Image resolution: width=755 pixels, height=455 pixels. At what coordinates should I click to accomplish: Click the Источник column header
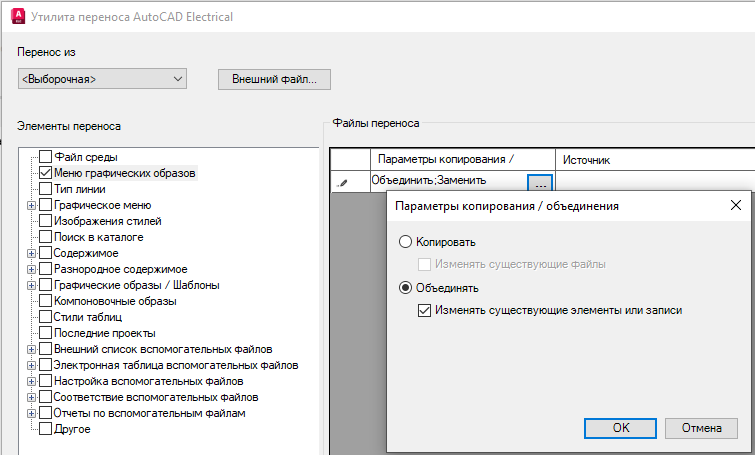(655, 159)
